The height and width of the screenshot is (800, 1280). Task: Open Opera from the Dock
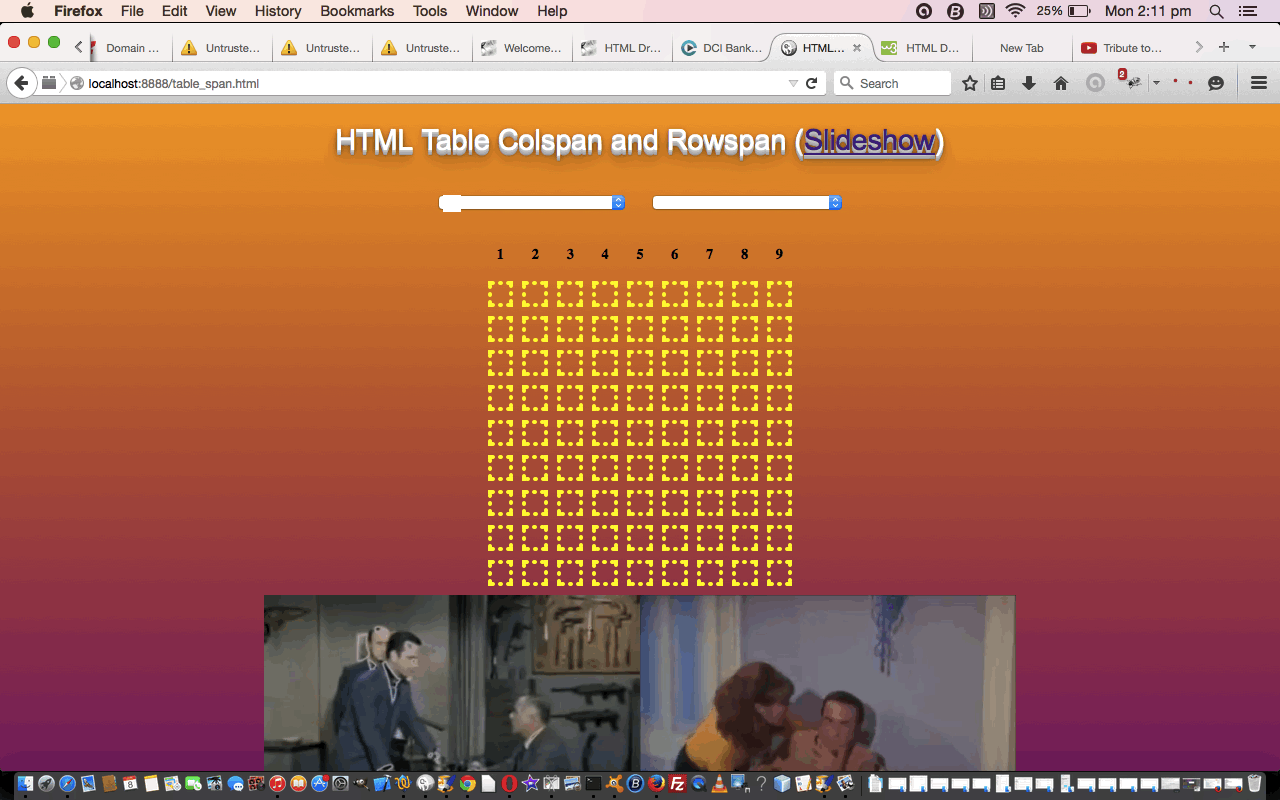tap(509, 784)
